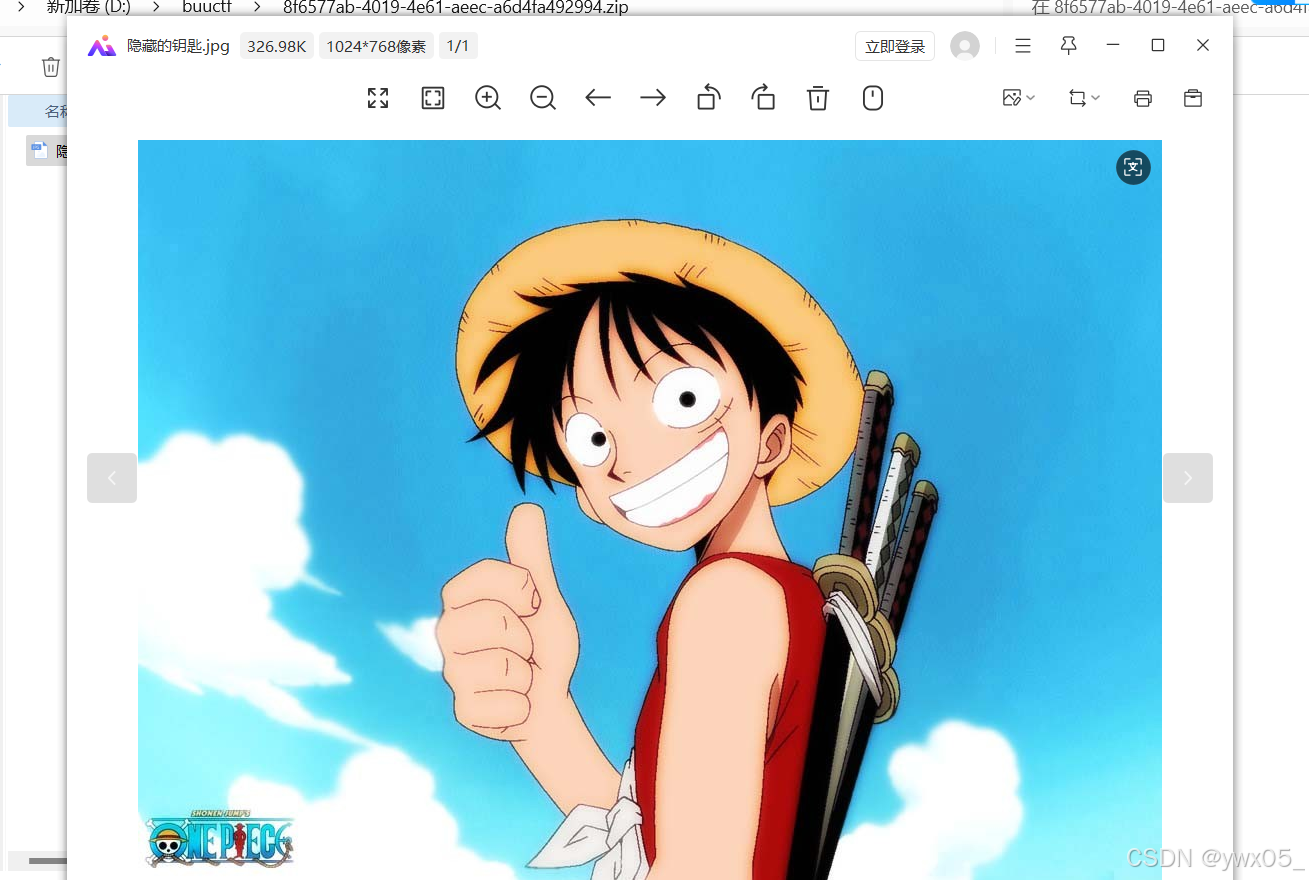Open the toolbox briefcase icon
The height and width of the screenshot is (880, 1309).
1193,98
